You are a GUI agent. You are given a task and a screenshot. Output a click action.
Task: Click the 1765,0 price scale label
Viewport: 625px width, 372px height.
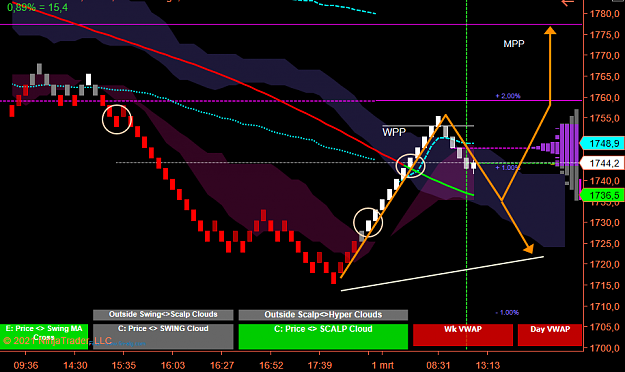pyautogui.click(x=604, y=77)
